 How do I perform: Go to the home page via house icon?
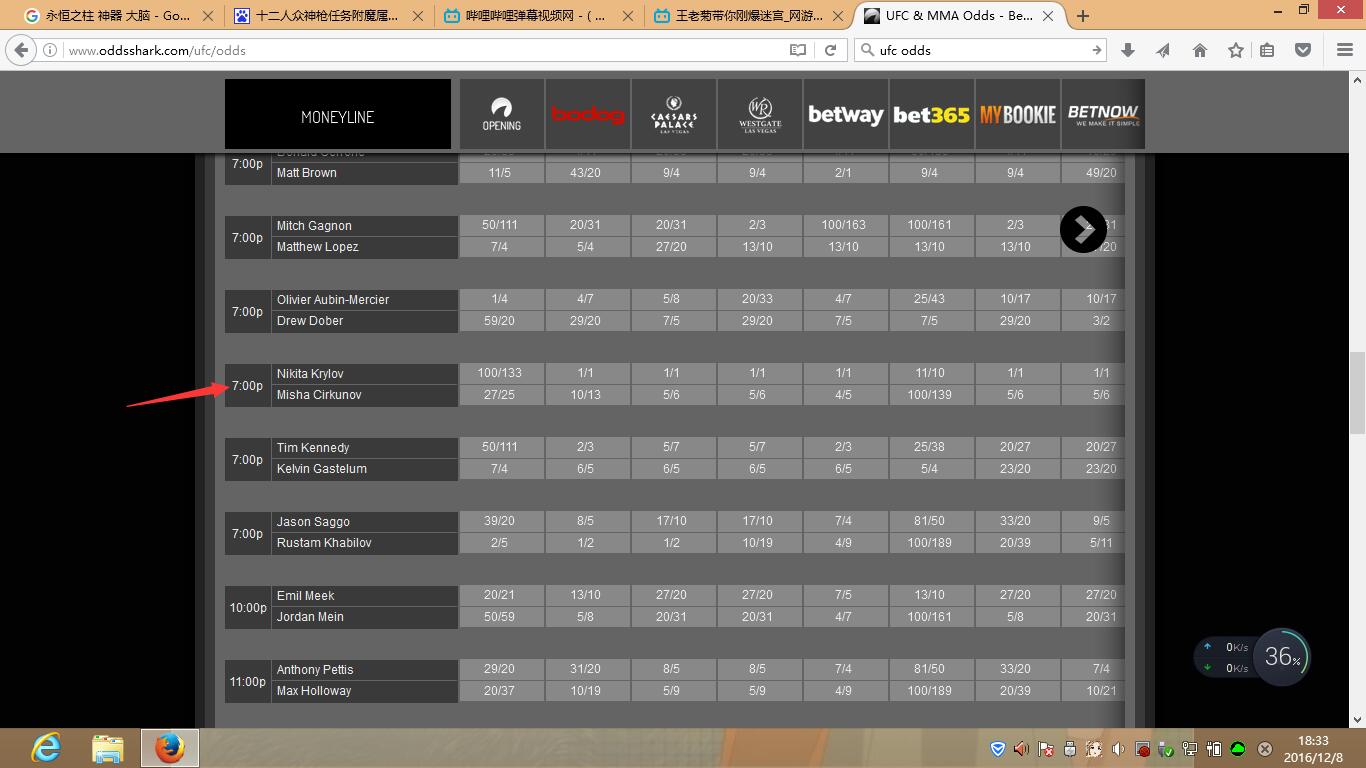coord(1200,50)
